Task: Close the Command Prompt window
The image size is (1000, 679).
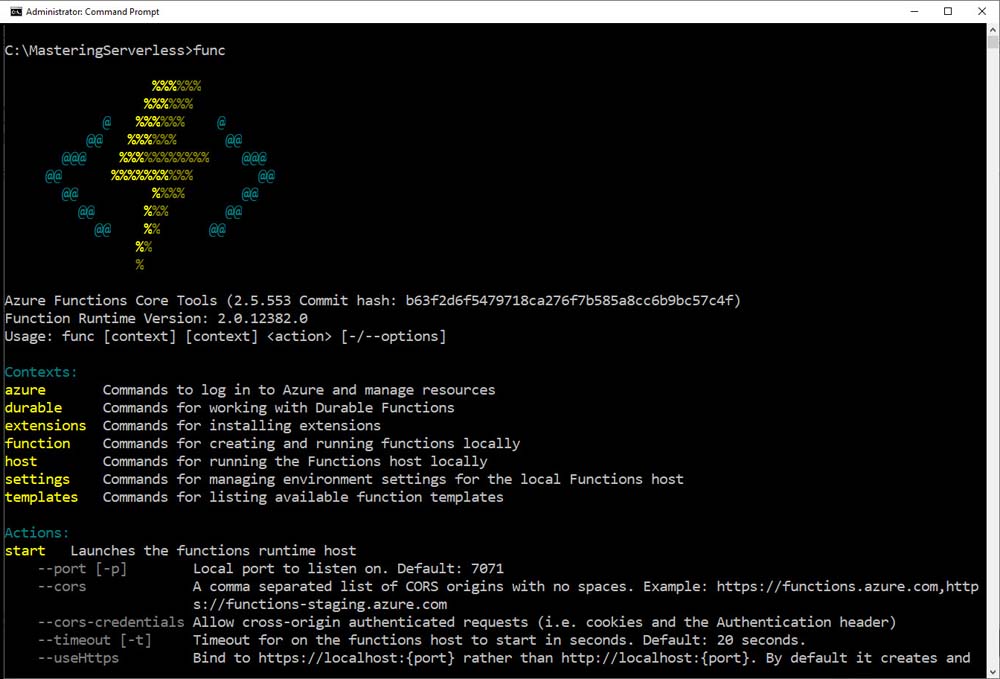Action: (982, 11)
